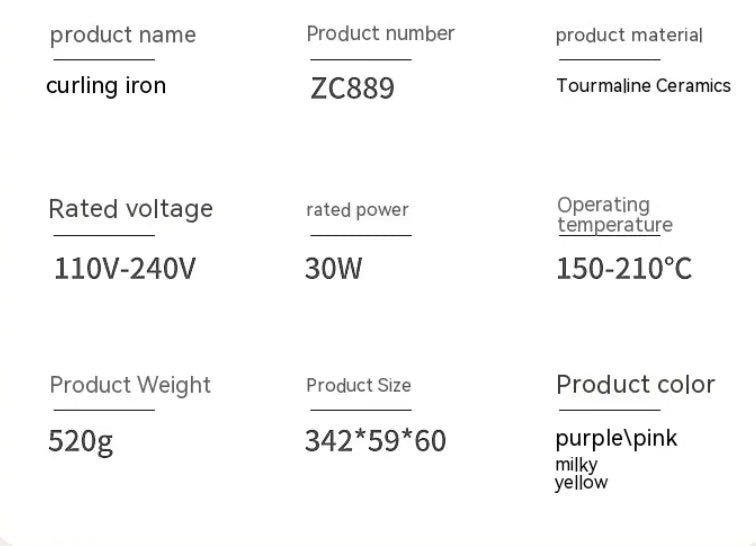Select the "purple\pink" color text

tap(616, 438)
